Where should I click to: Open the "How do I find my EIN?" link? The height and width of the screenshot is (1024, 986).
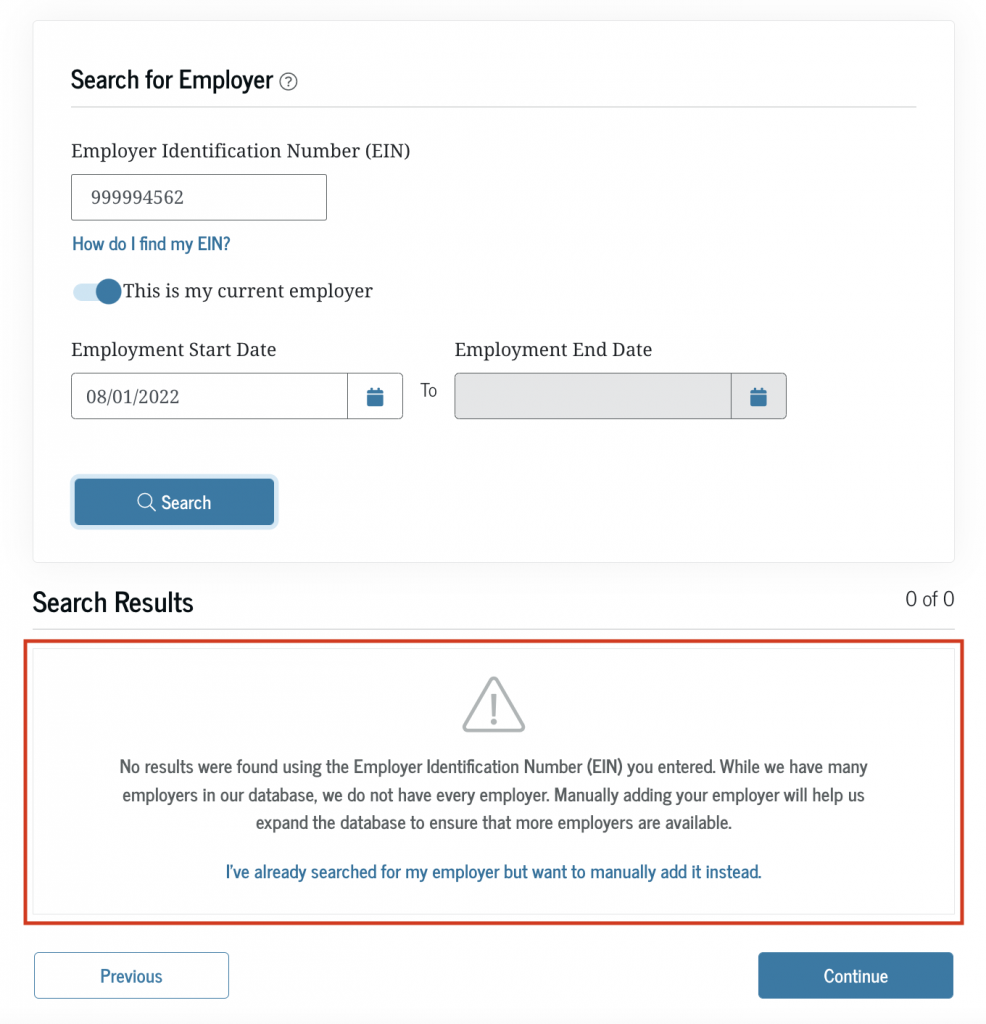pyautogui.click(x=151, y=244)
